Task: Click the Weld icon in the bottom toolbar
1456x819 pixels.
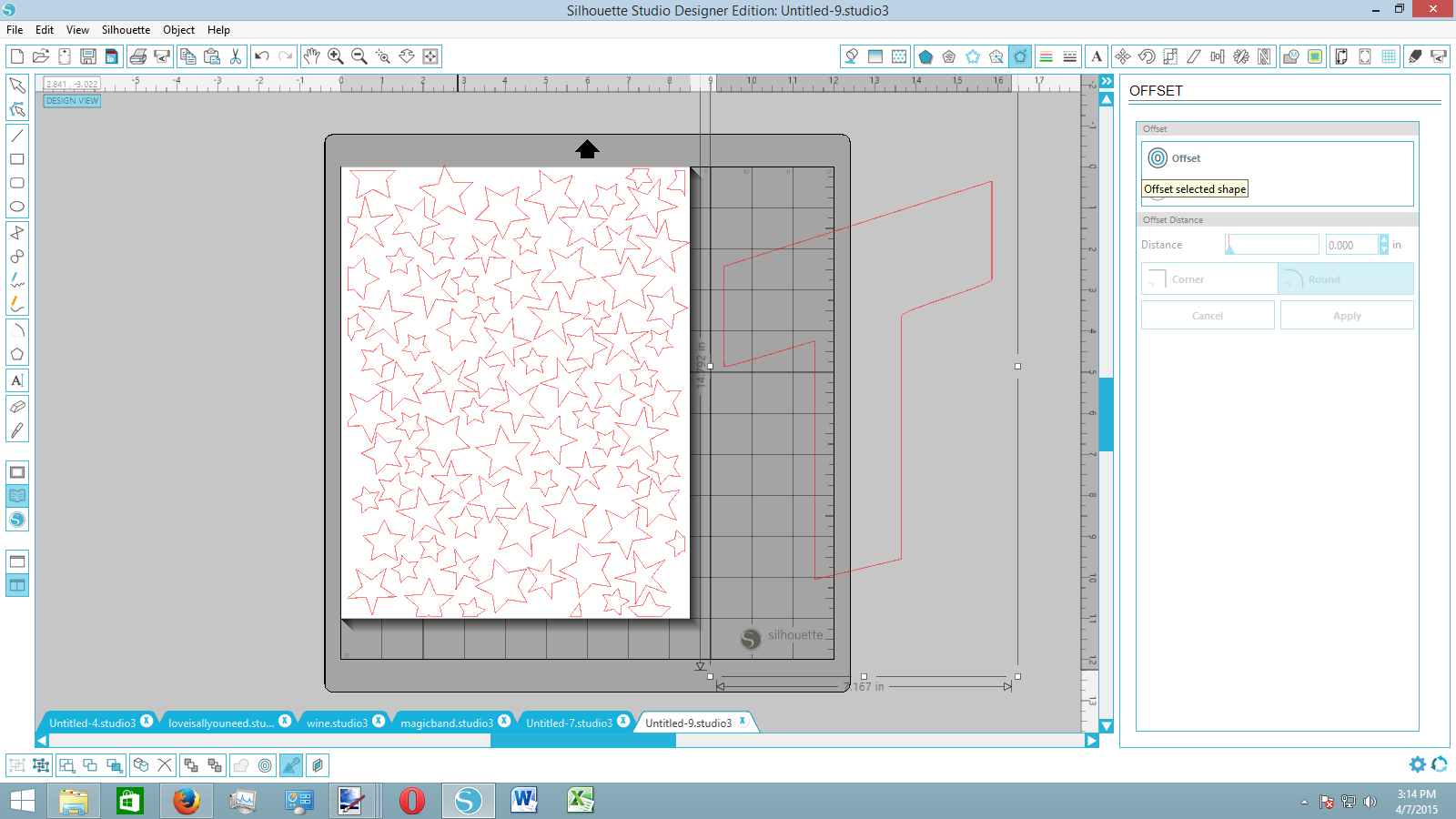Action: point(241,765)
